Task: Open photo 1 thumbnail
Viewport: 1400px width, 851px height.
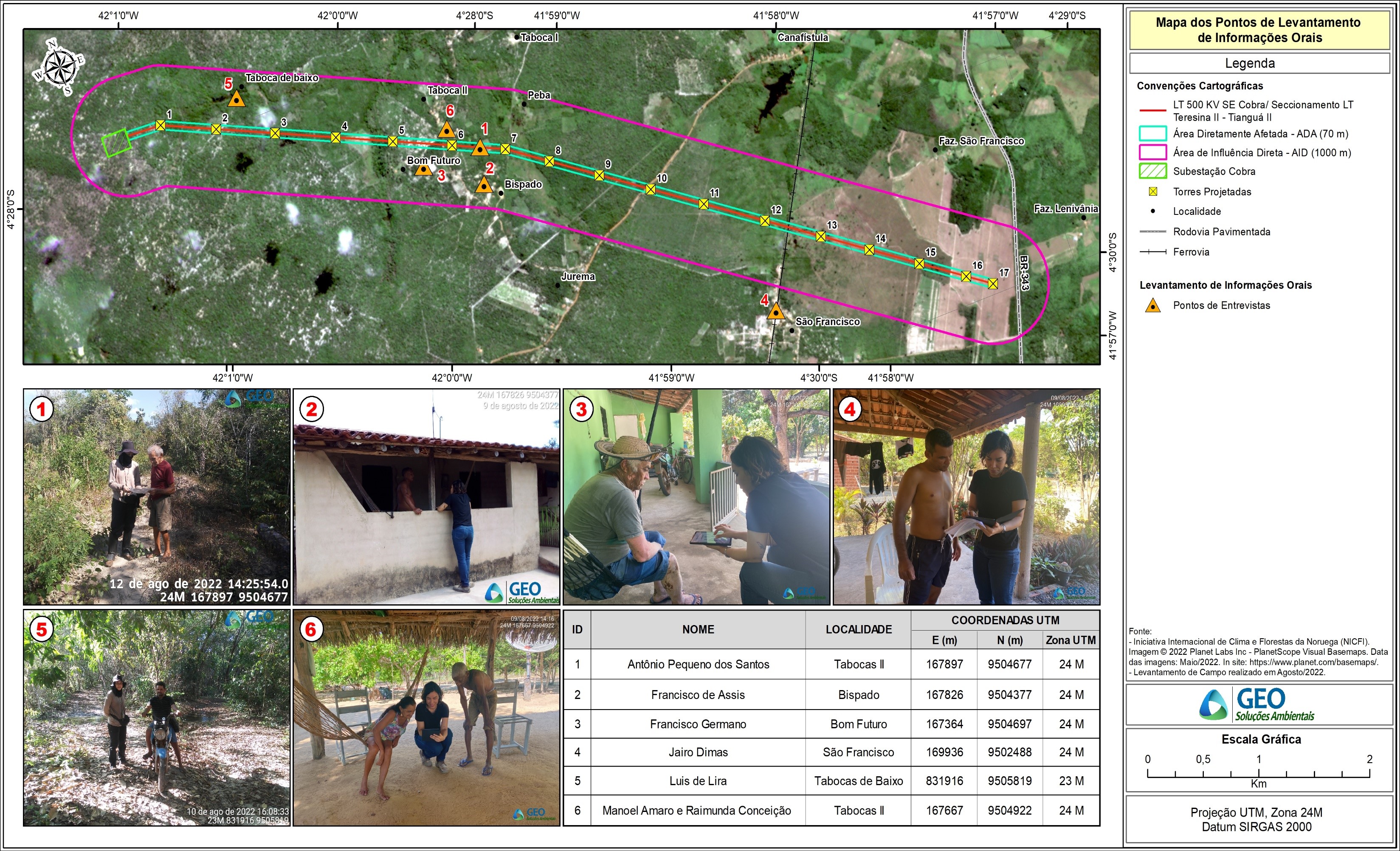Action: [x=157, y=496]
